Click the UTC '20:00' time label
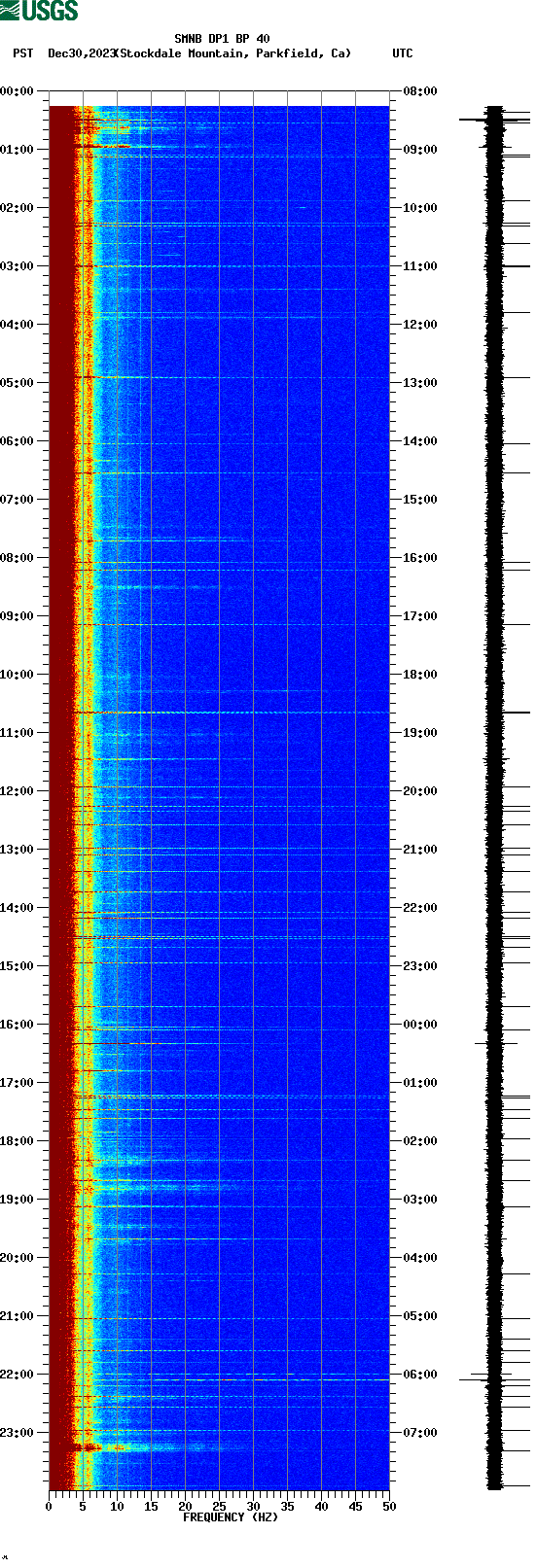Screen dimensions: 537x1568 (420, 791)
